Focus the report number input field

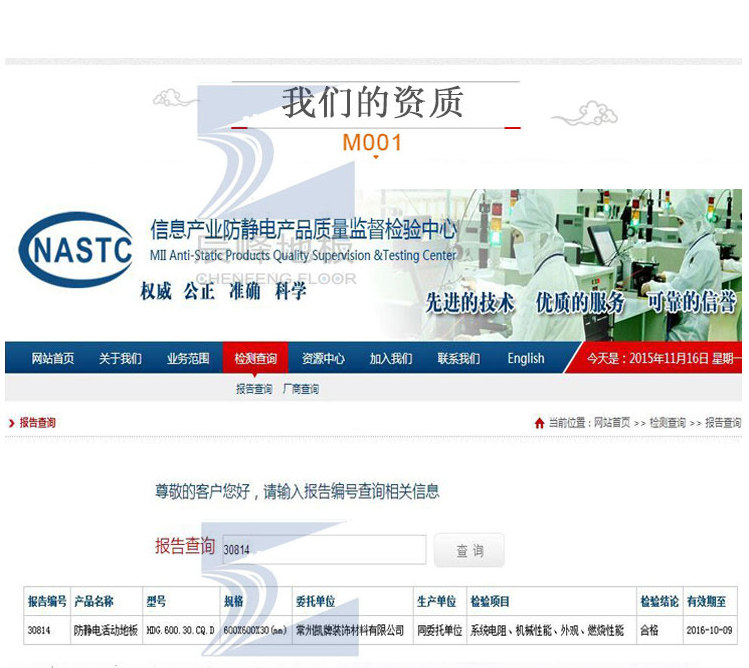[324, 549]
